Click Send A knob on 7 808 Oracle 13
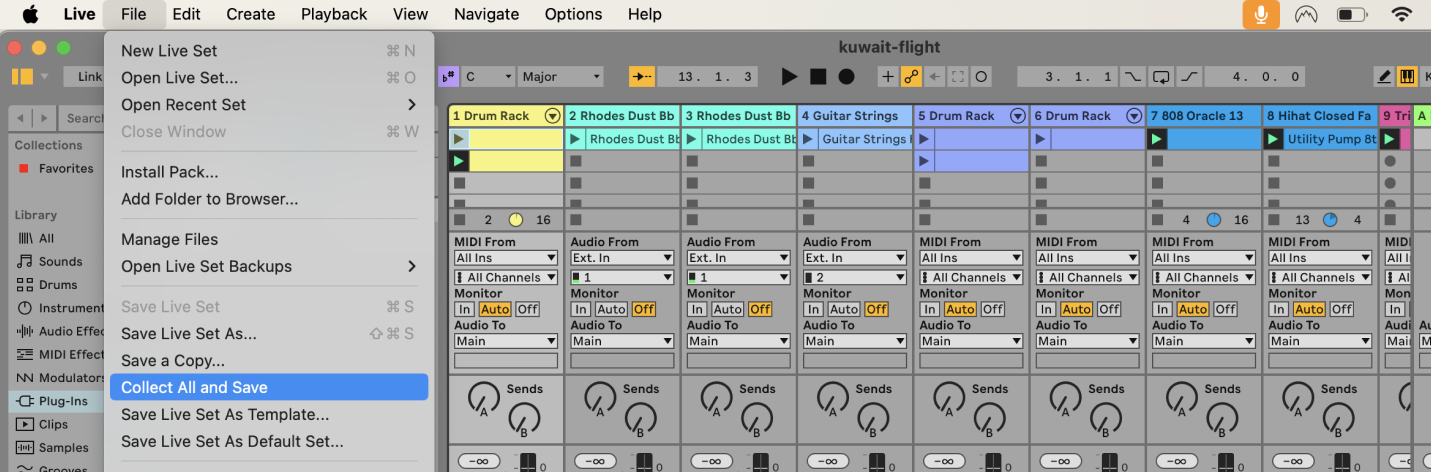Image resolution: width=1431 pixels, height=472 pixels. [1181, 397]
